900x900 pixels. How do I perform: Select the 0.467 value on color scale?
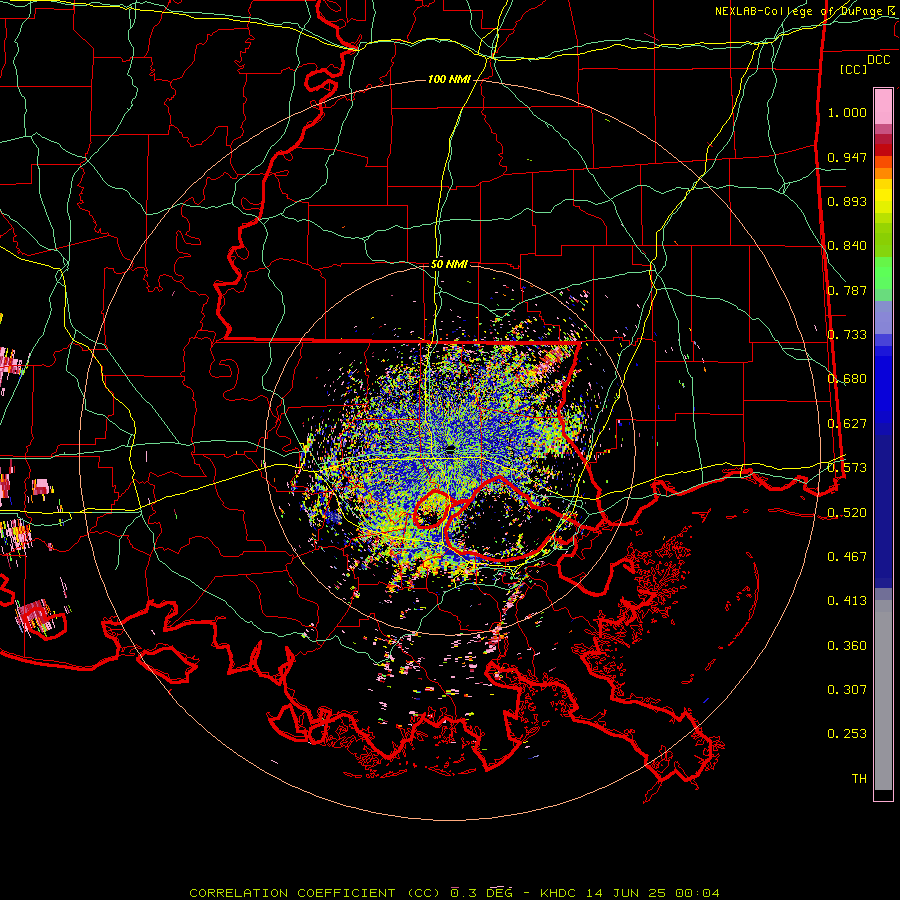847,557
